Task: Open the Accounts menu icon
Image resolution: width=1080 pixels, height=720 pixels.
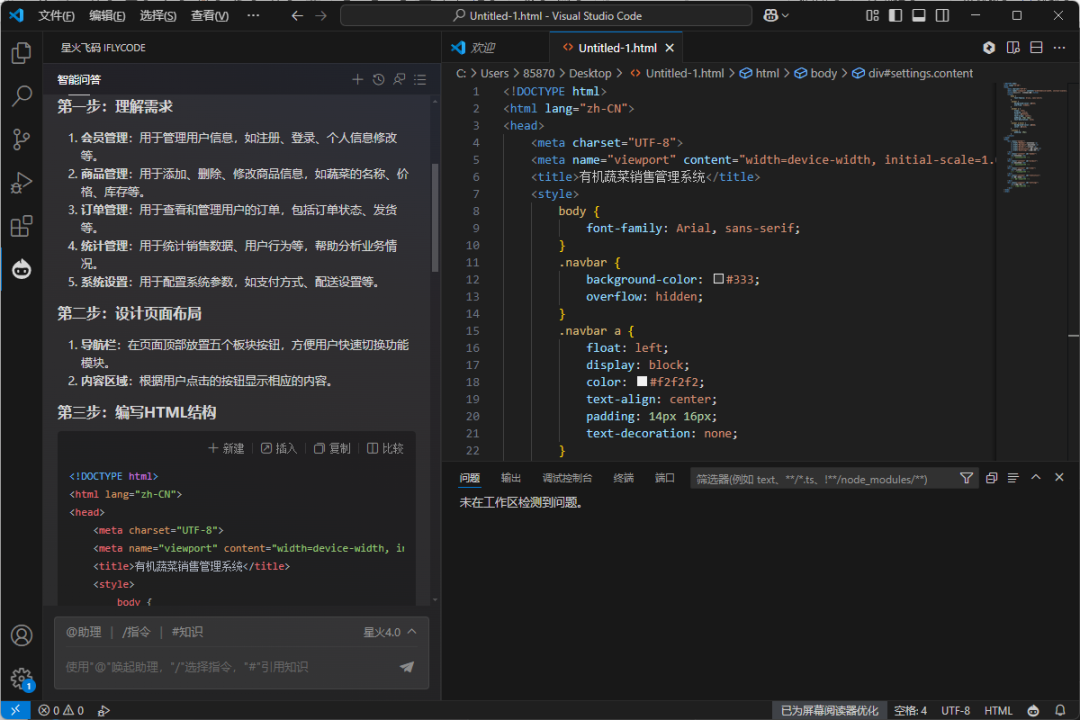Action: tap(21, 635)
